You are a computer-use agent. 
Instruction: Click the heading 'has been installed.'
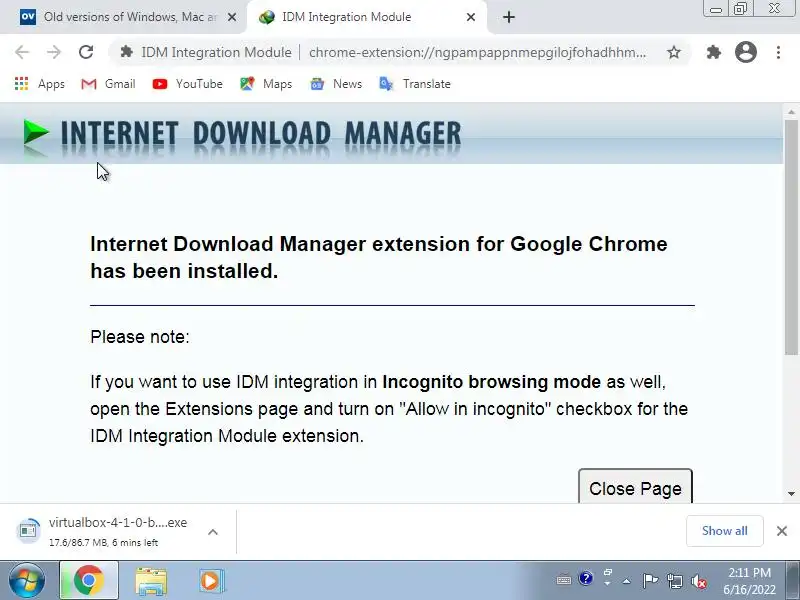click(x=184, y=271)
